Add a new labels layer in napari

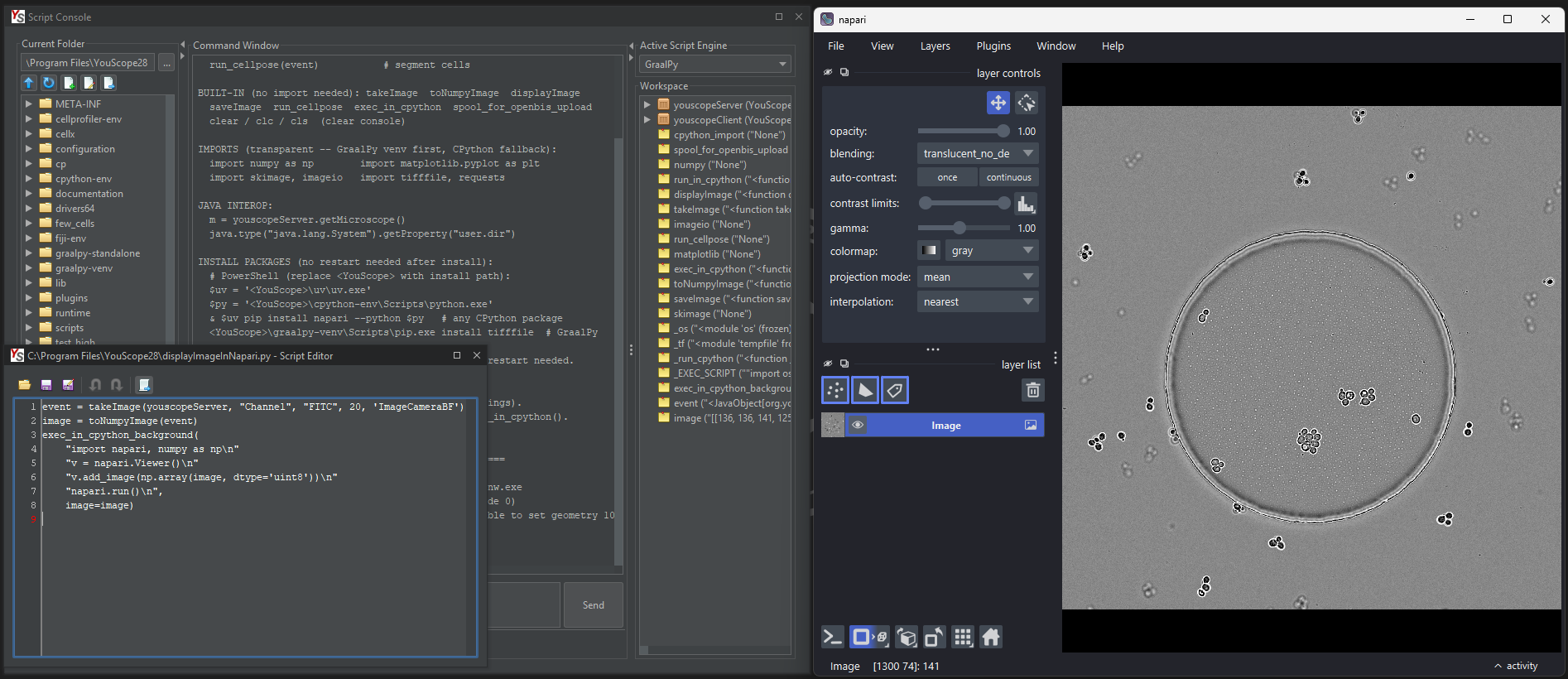click(895, 390)
